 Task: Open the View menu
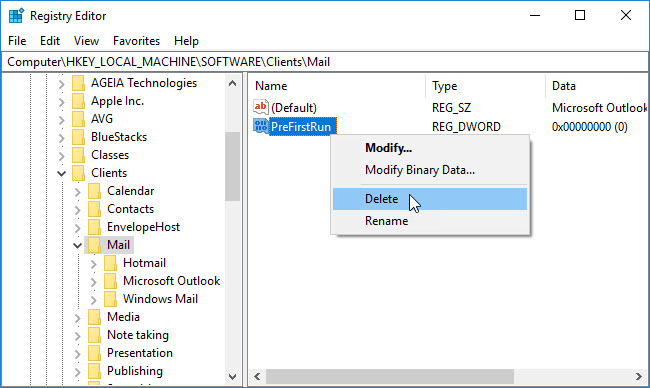(86, 41)
